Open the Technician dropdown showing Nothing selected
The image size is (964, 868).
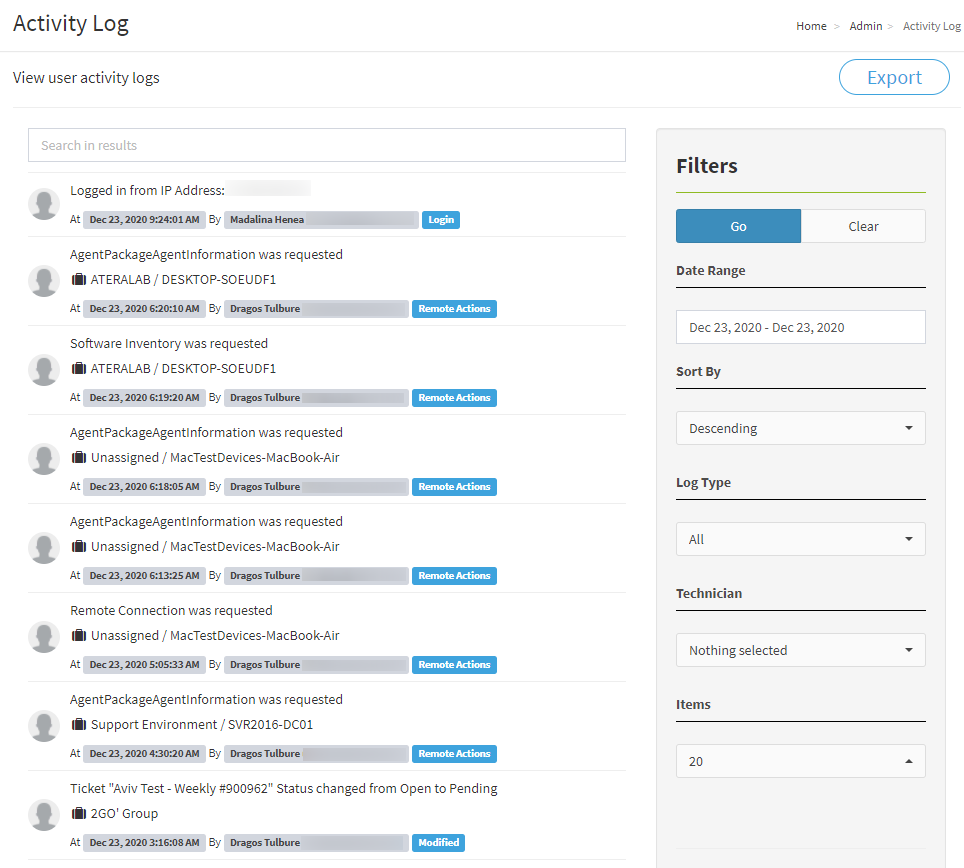pyautogui.click(x=800, y=650)
